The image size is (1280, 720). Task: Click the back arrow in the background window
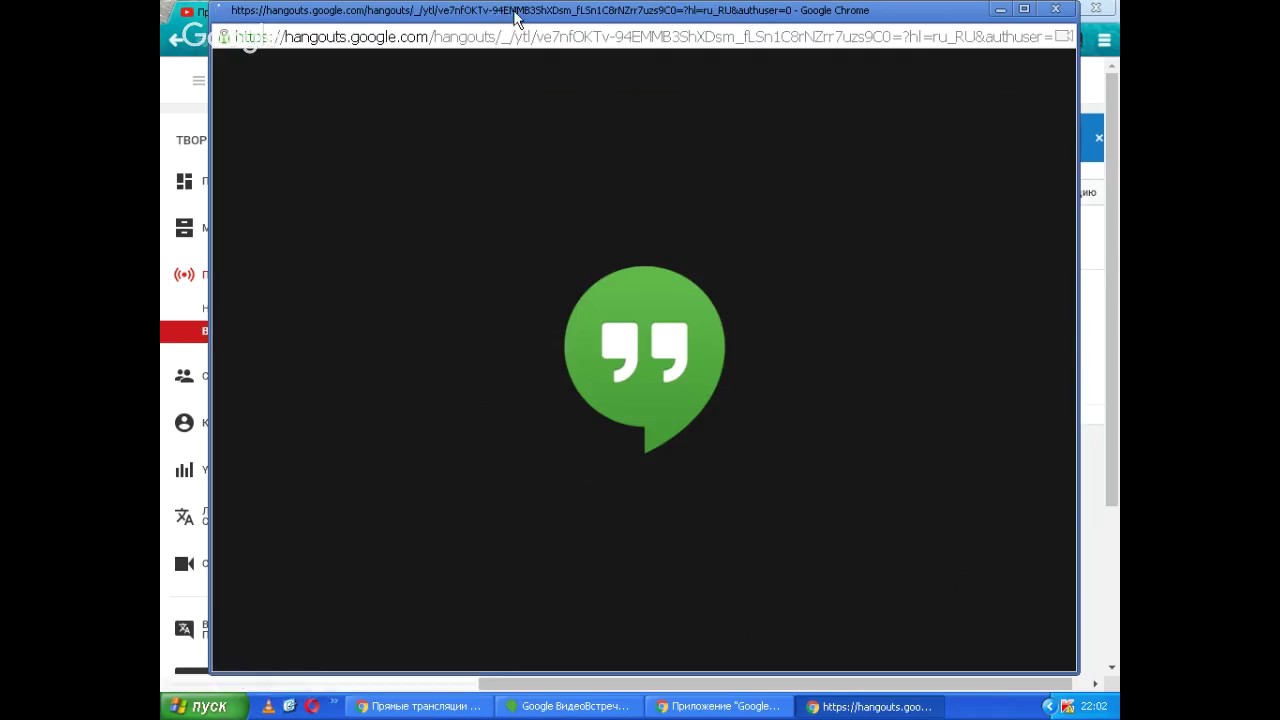[x=176, y=38]
